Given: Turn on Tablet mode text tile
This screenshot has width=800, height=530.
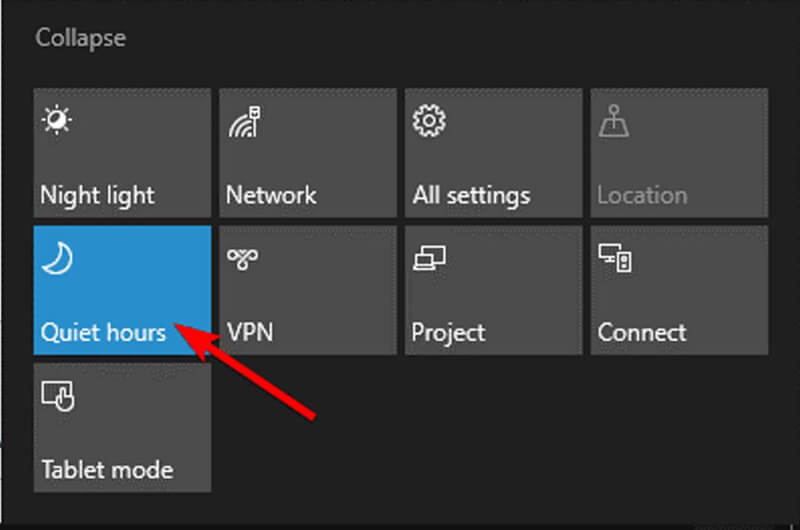Looking at the screenshot, I should [107, 470].
